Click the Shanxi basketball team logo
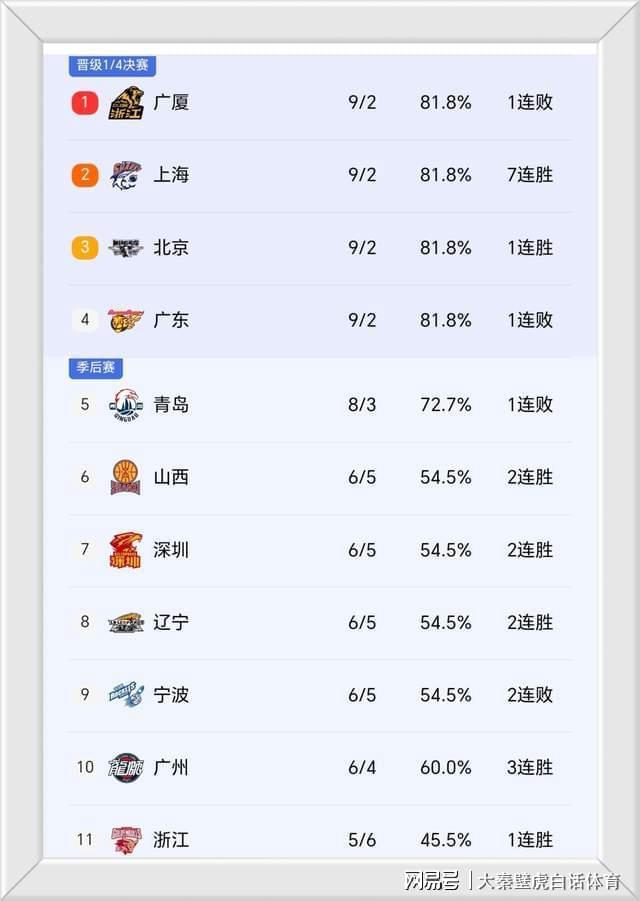 pos(126,477)
